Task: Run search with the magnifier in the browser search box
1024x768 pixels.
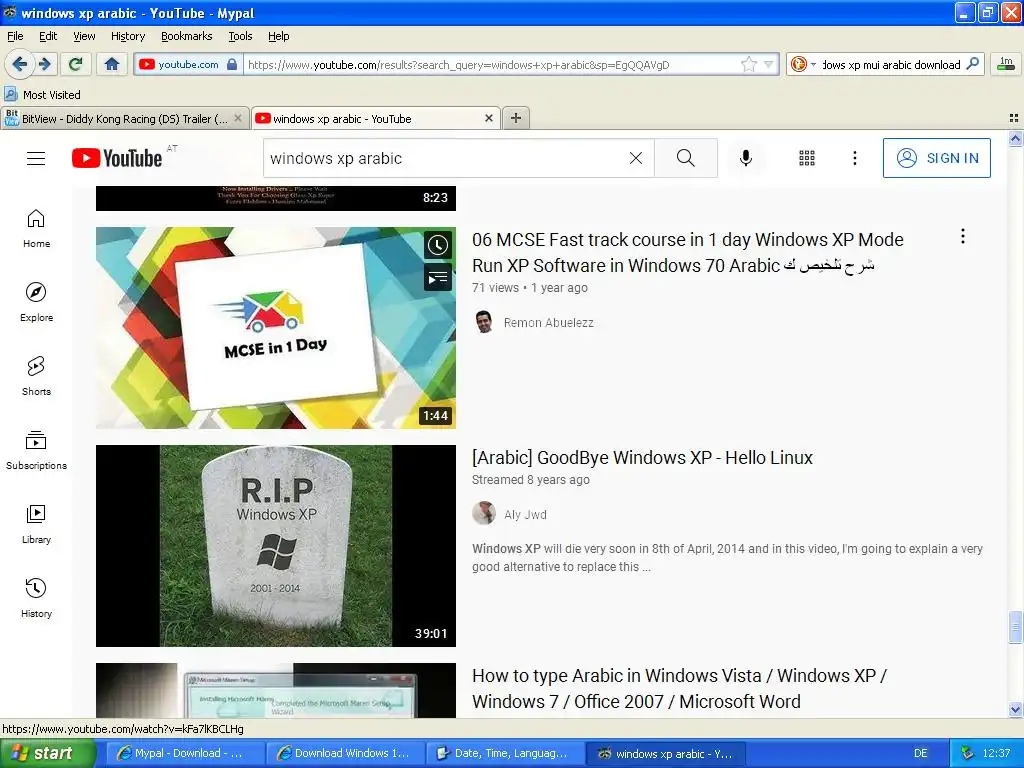Action: pos(972,64)
